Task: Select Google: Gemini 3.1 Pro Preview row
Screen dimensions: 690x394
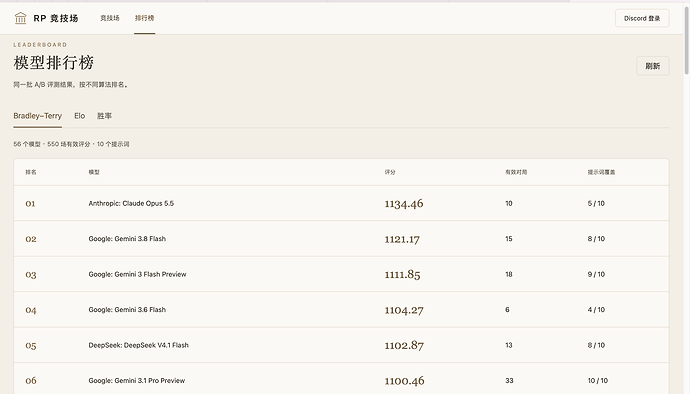Action: pos(341,379)
